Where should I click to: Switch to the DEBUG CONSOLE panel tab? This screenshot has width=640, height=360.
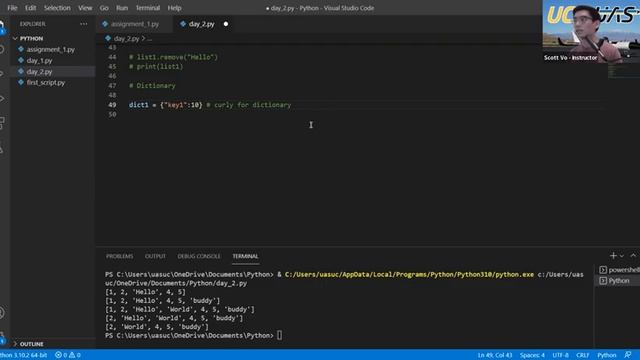pyautogui.click(x=199, y=256)
